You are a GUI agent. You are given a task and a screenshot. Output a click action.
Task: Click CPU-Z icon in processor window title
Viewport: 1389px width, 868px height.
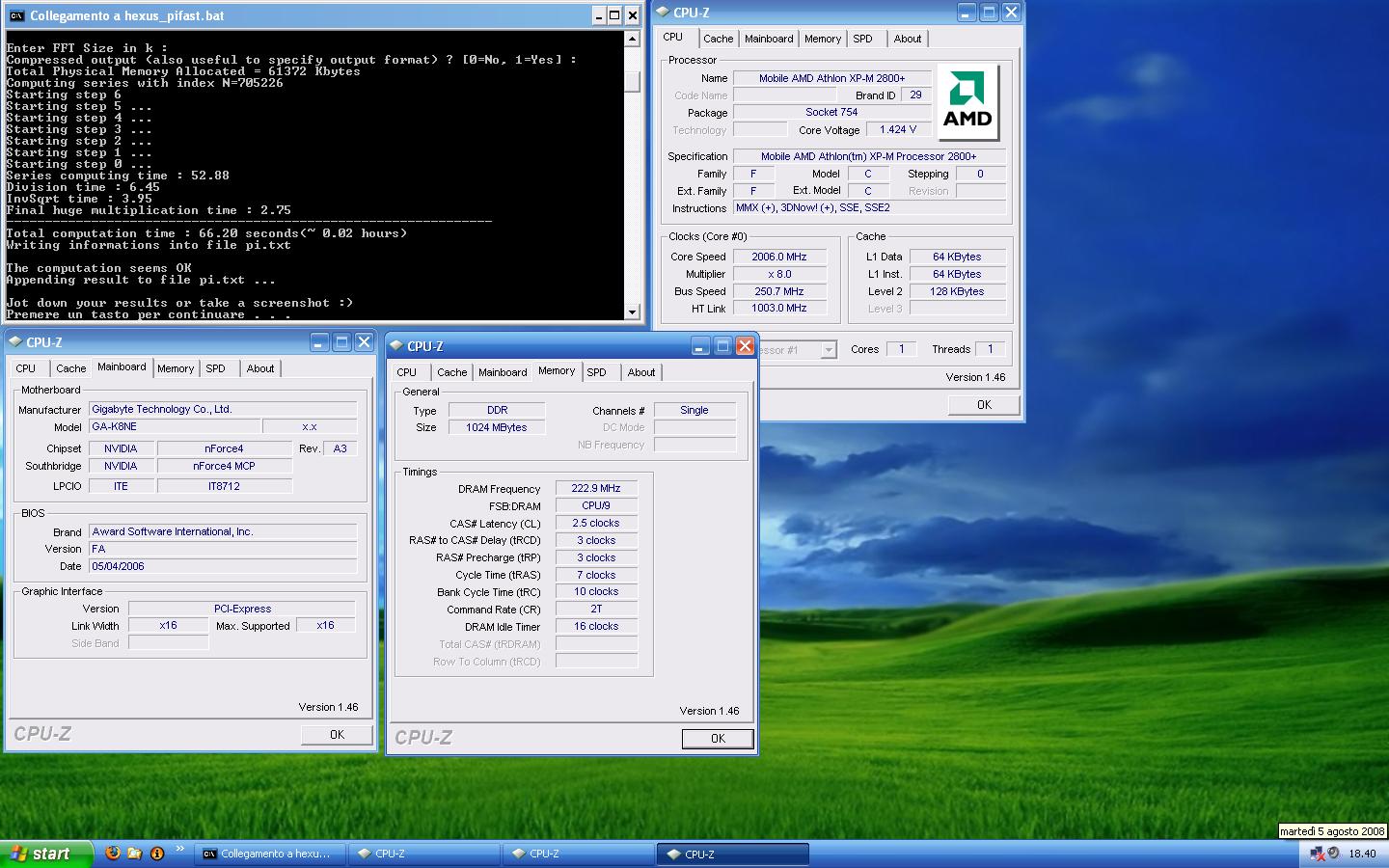click(x=663, y=12)
